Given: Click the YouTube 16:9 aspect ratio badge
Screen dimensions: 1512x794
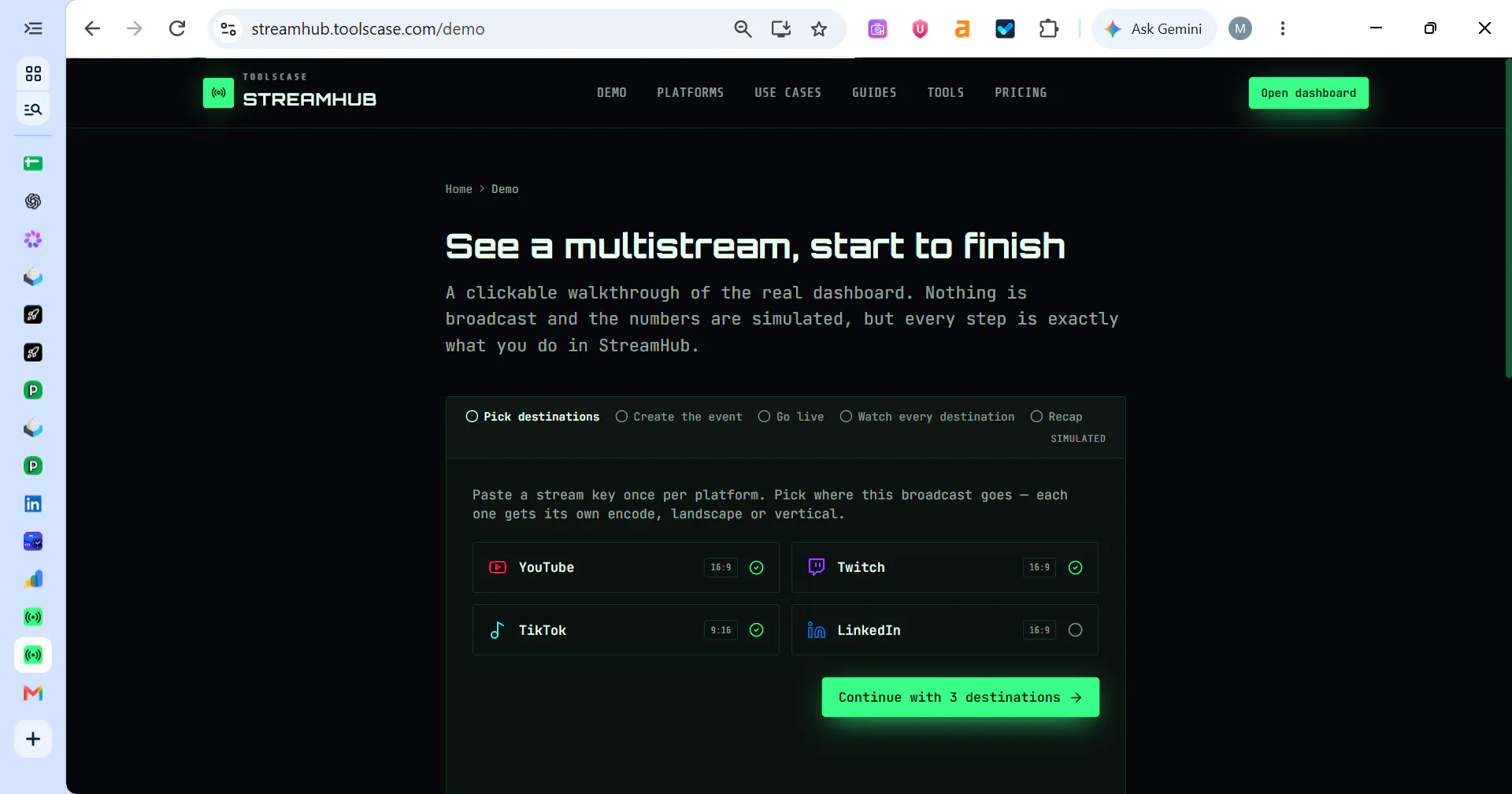Looking at the screenshot, I should click(721, 567).
